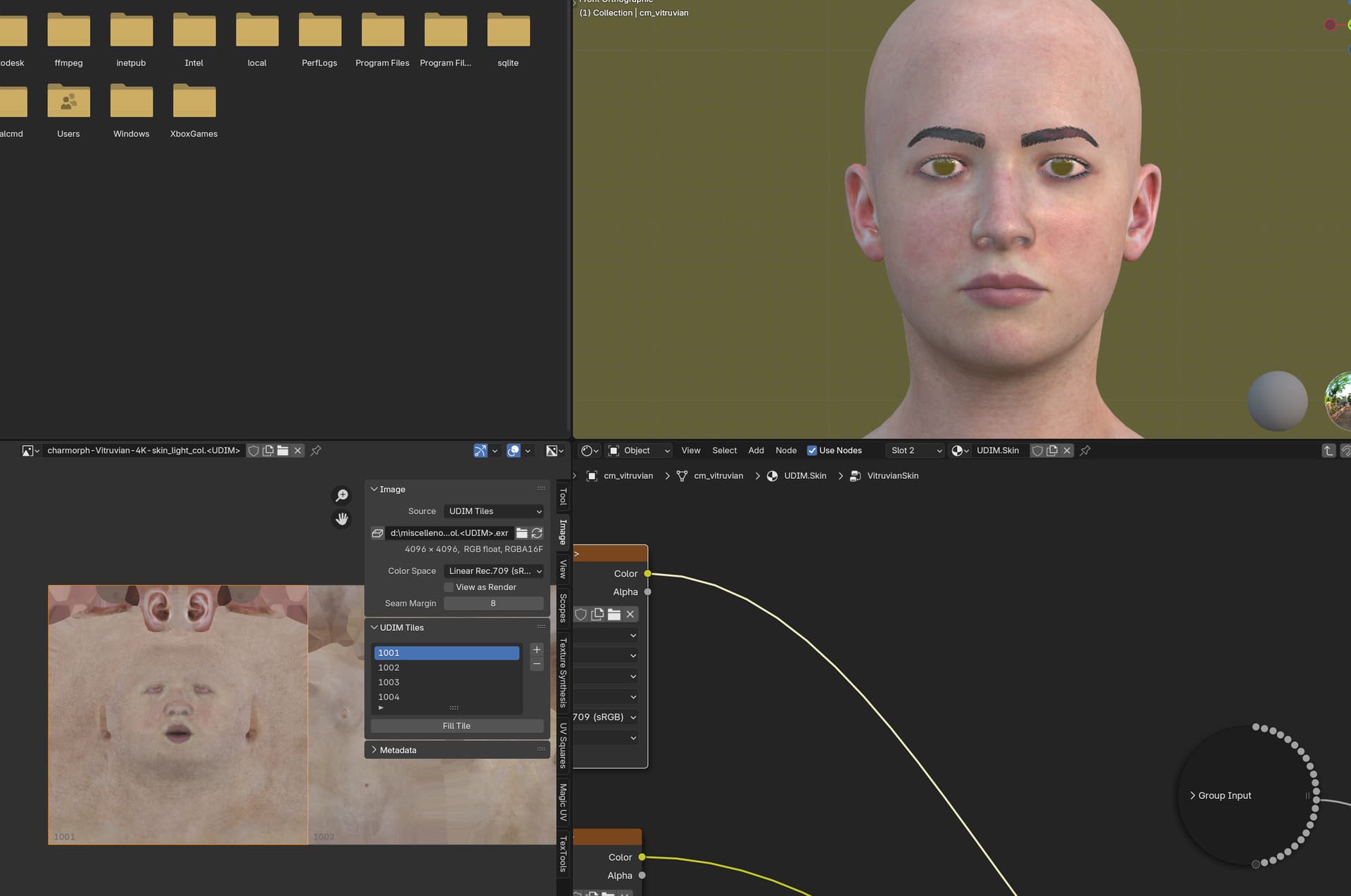Collapse the Image panel
The height and width of the screenshot is (896, 1351).
pos(374,489)
